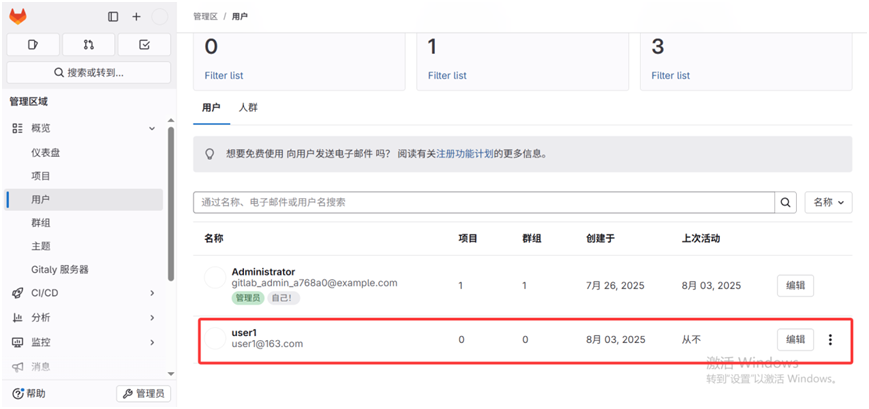This screenshot has width=869, height=409.
Task: Collapse the 概览 section chevron
Action: [x=152, y=129]
